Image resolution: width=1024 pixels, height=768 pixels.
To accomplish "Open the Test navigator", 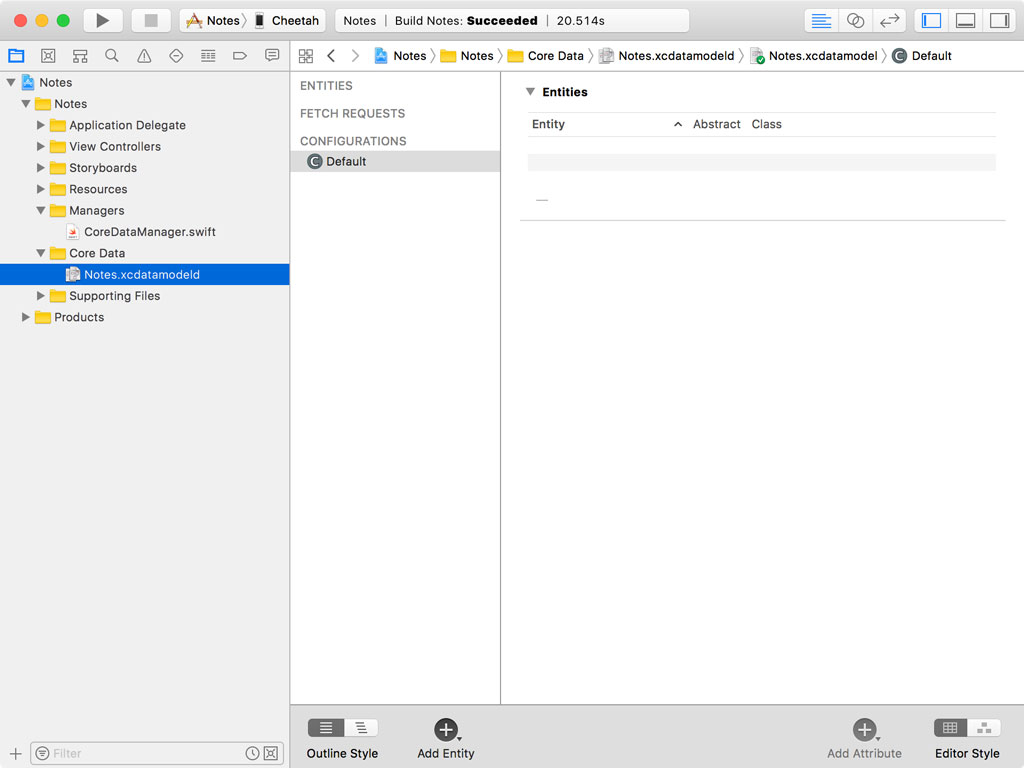I will tap(176, 55).
